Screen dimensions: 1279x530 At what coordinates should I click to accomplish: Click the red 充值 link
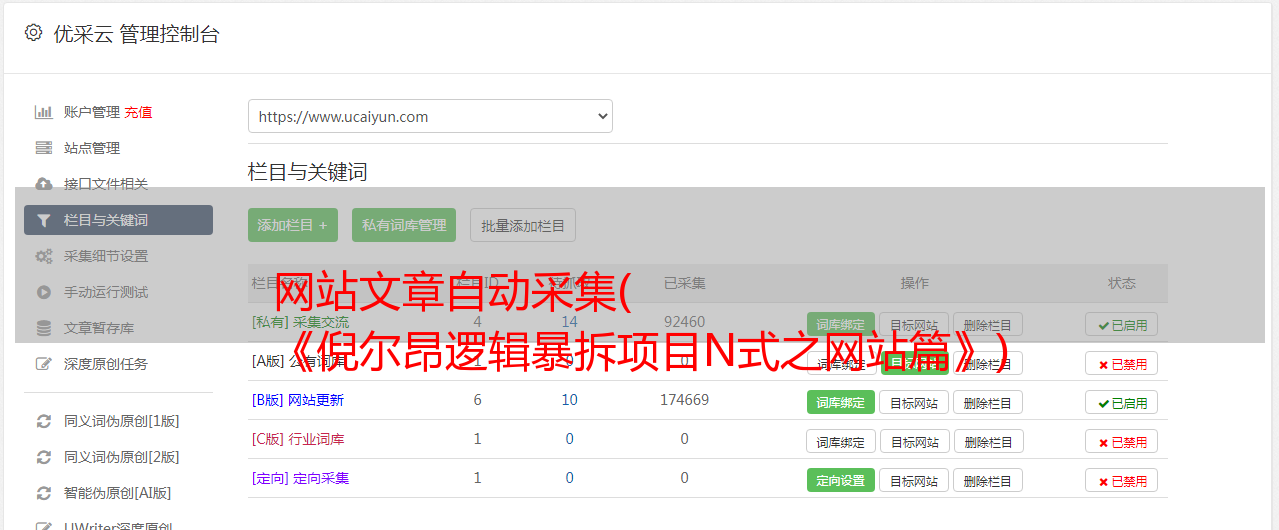[138, 112]
